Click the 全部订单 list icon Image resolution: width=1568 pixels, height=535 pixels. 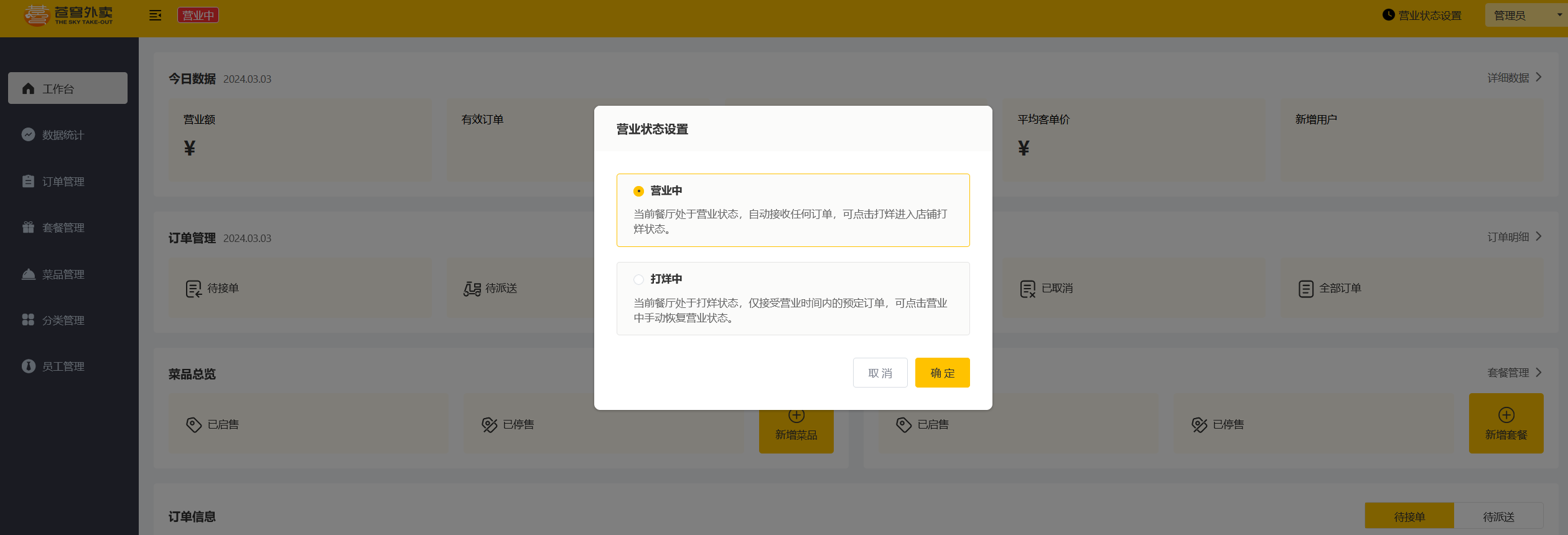pyautogui.click(x=1306, y=289)
